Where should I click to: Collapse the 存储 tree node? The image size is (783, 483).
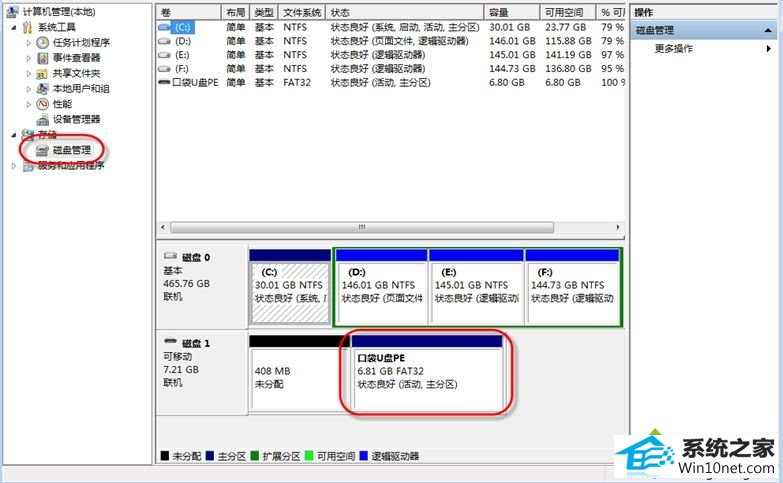13,135
